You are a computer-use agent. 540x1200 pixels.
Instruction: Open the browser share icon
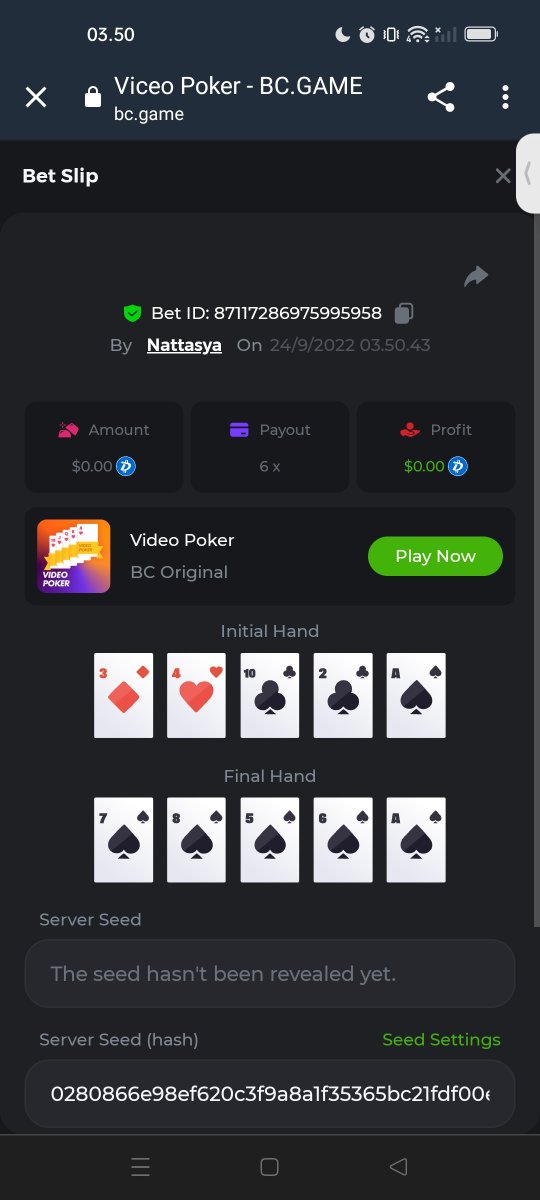(441, 97)
